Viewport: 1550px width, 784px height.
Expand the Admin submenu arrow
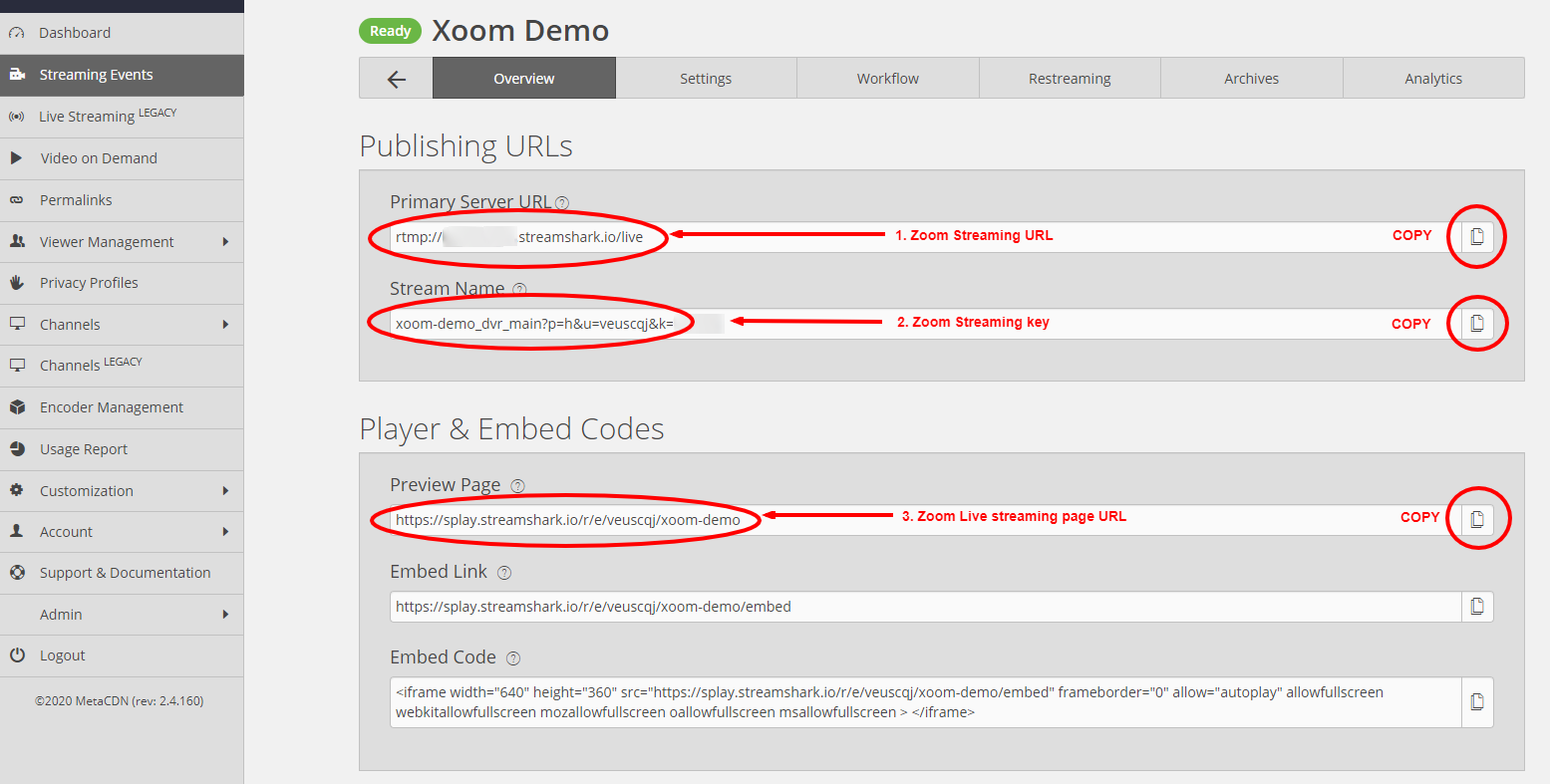point(225,615)
